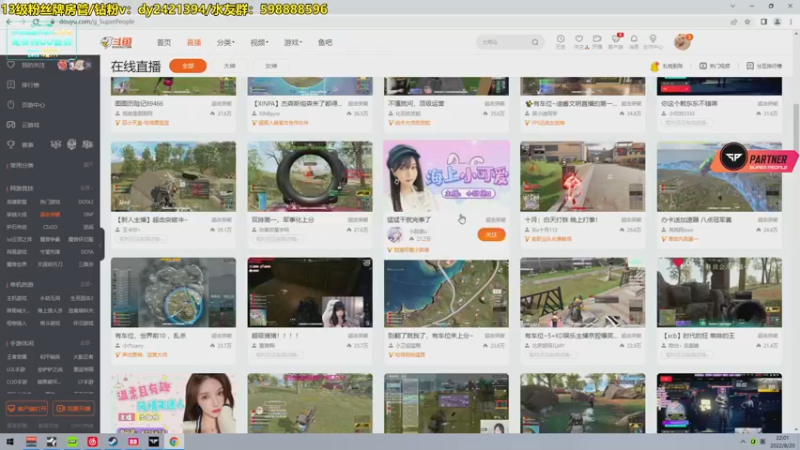
Task: Expand the 视频 video dropdown
Action: point(259,42)
